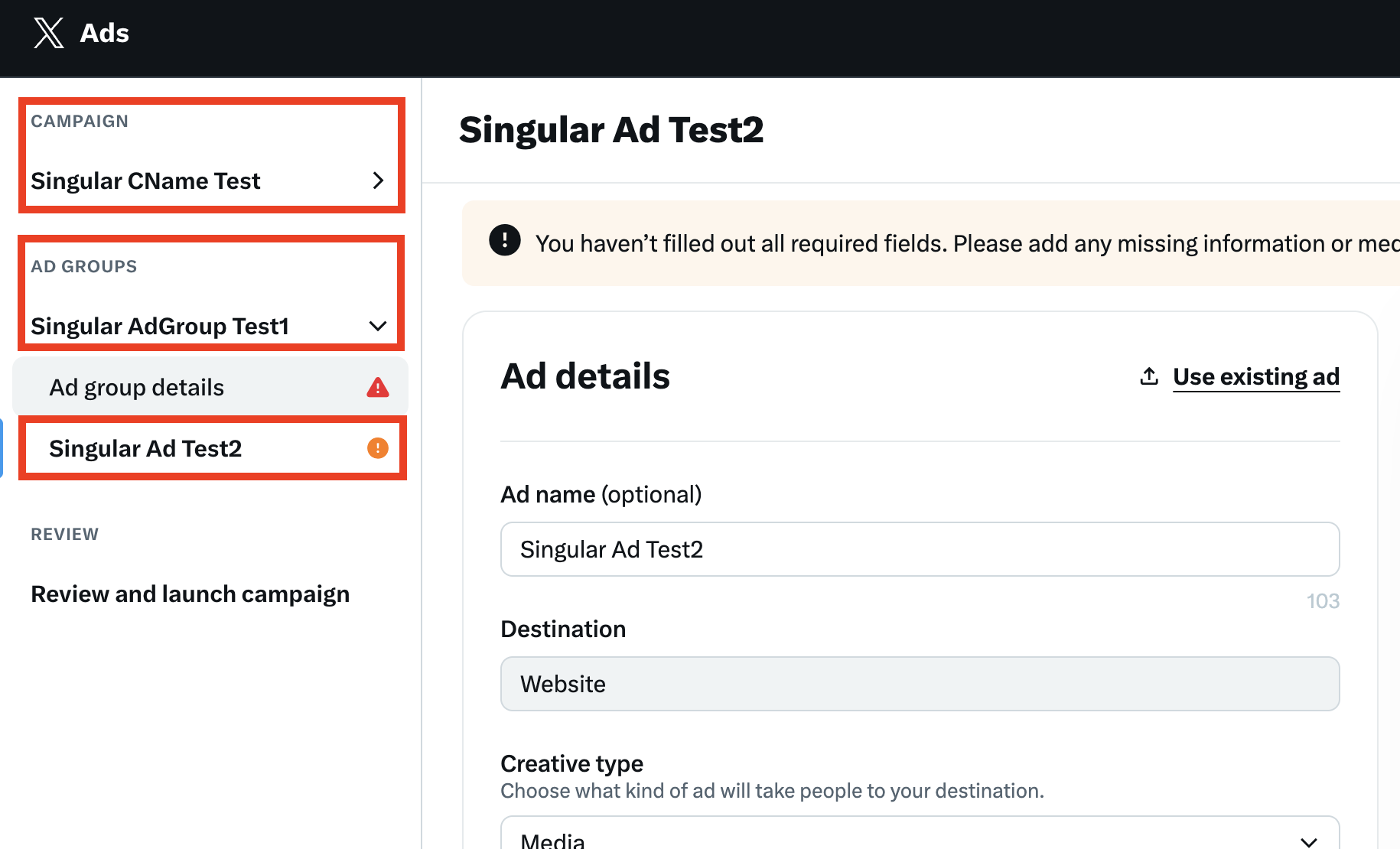Click upload icon beside Use existing ad
Viewport: 1400px width, 849px height.
click(x=1149, y=376)
